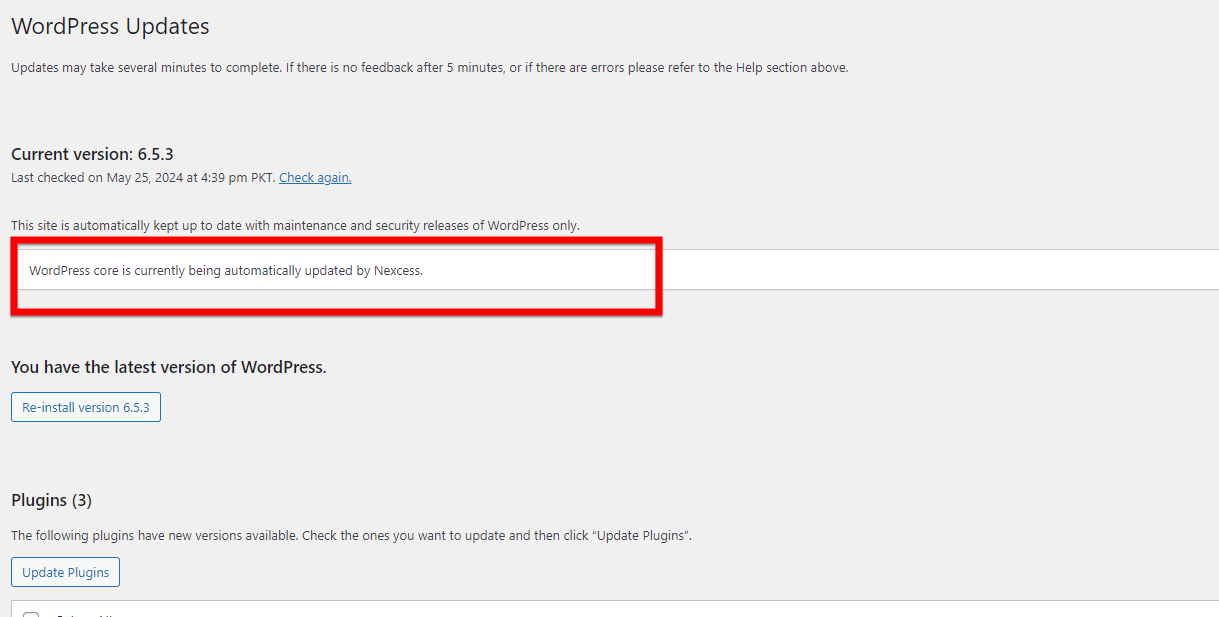
Task: Click the "Current version: 6.5.3" heading
Action: tap(93, 154)
